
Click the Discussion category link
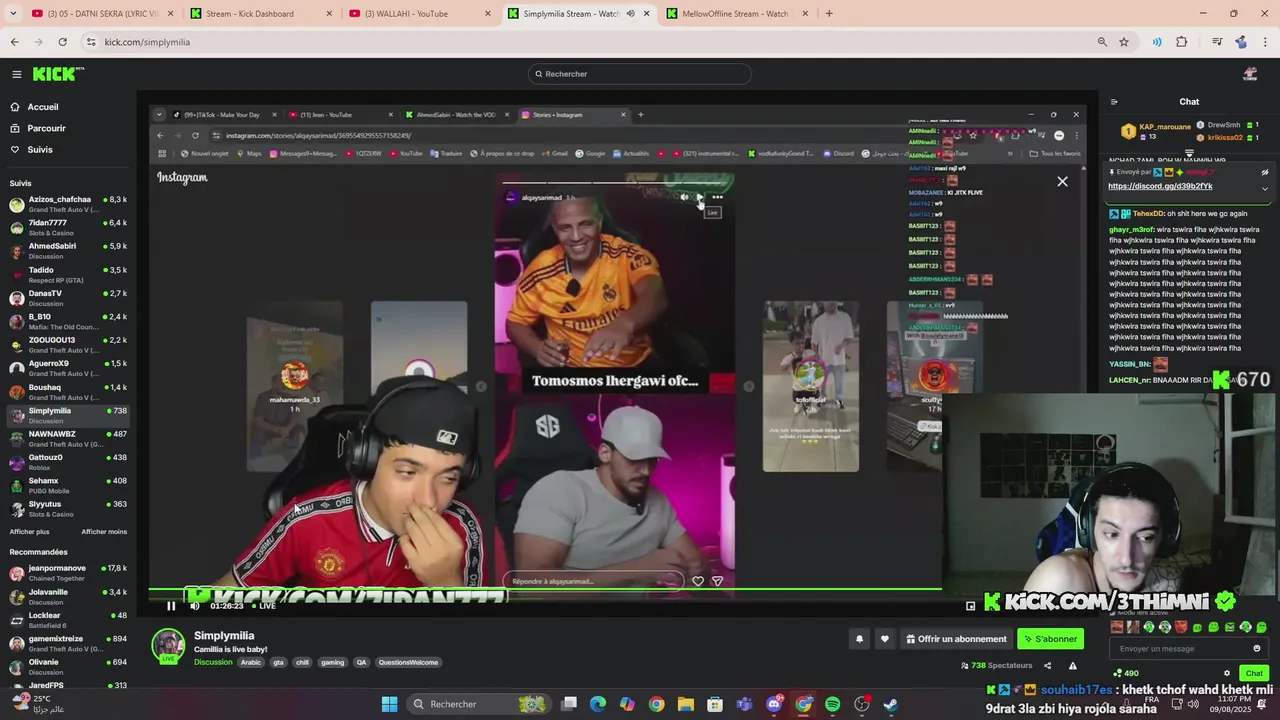[x=213, y=662]
